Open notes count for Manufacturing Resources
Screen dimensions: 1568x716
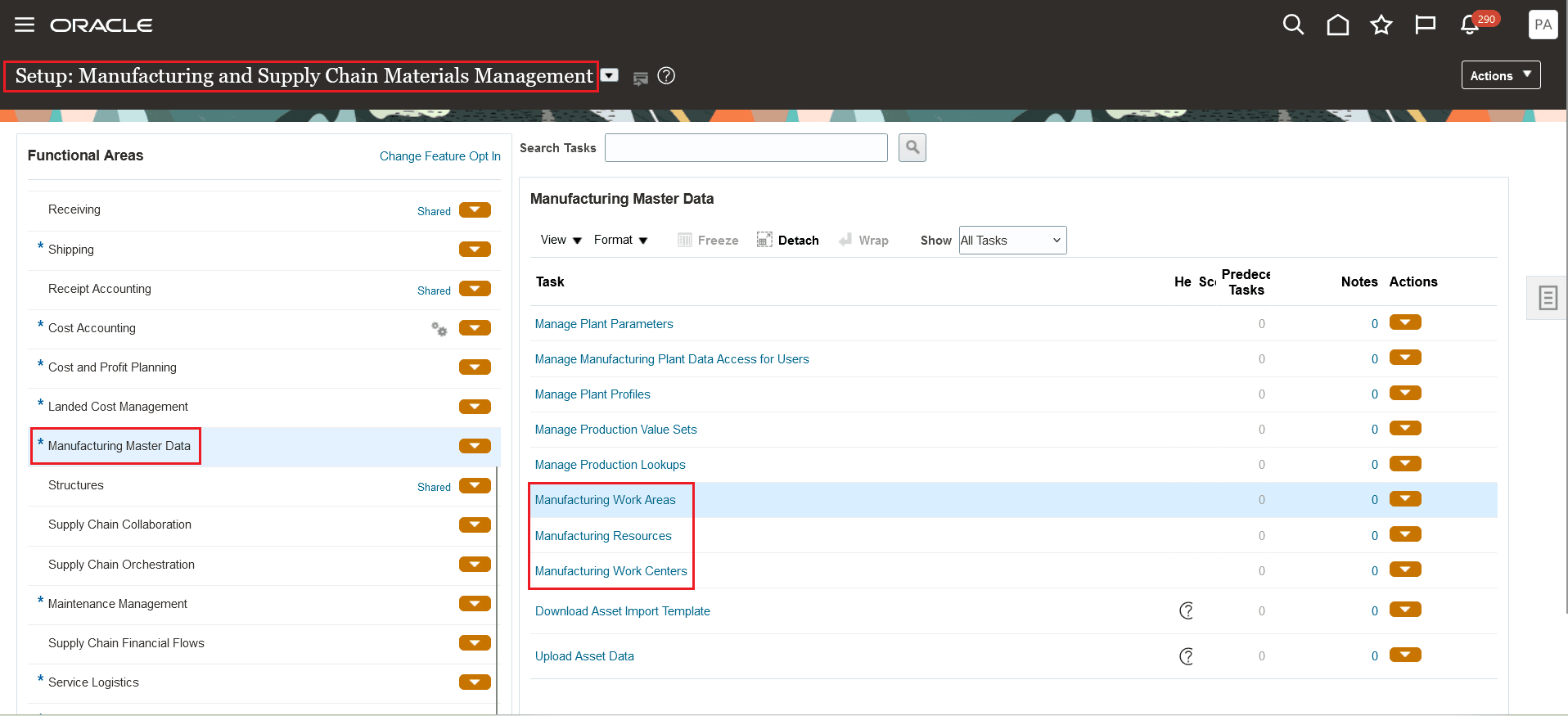[x=1375, y=536]
